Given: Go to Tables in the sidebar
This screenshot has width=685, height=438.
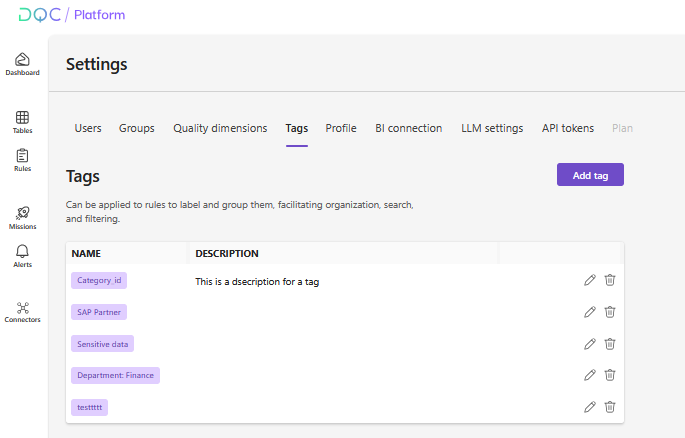Looking at the screenshot, I should [22, 122].
